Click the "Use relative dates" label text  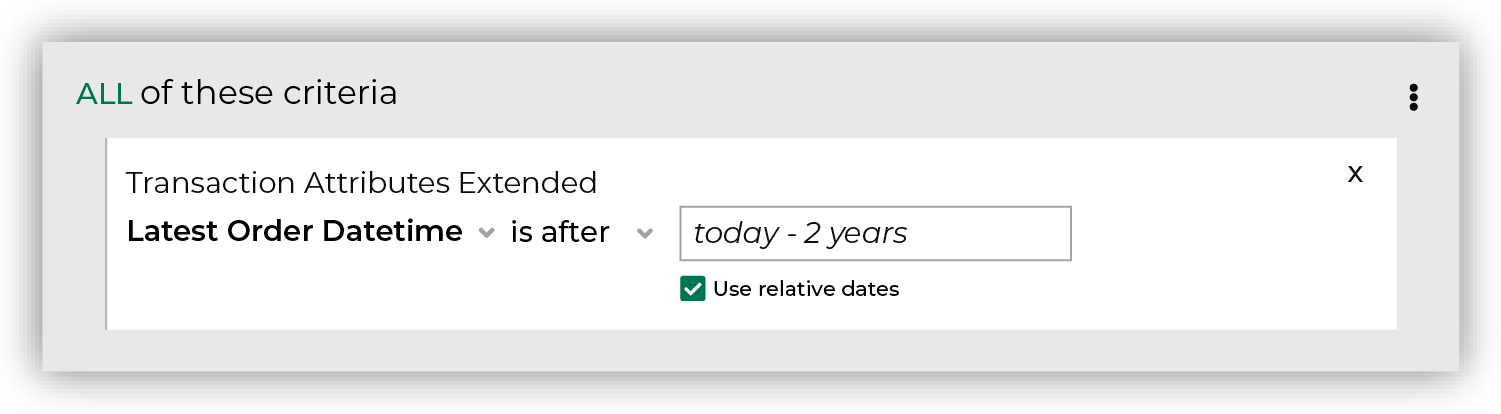click(x=806, y=289)
